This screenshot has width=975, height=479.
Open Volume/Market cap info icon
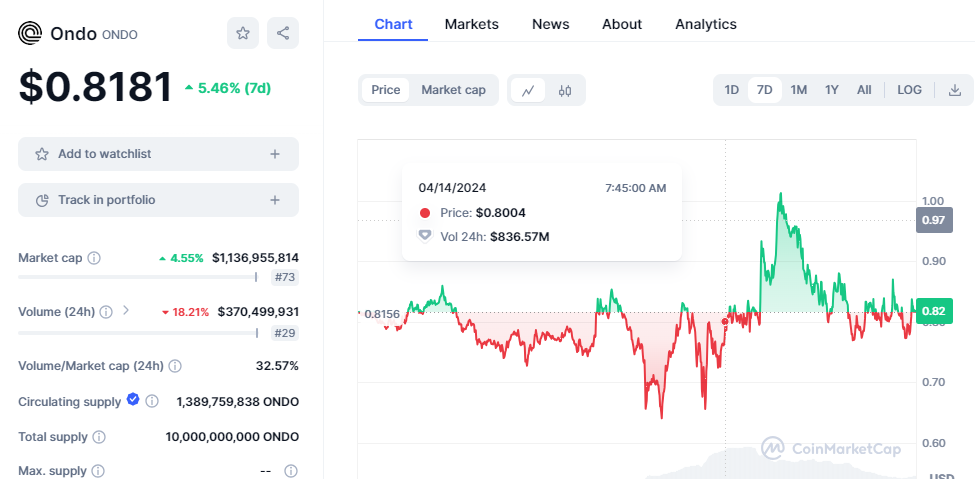175,366
